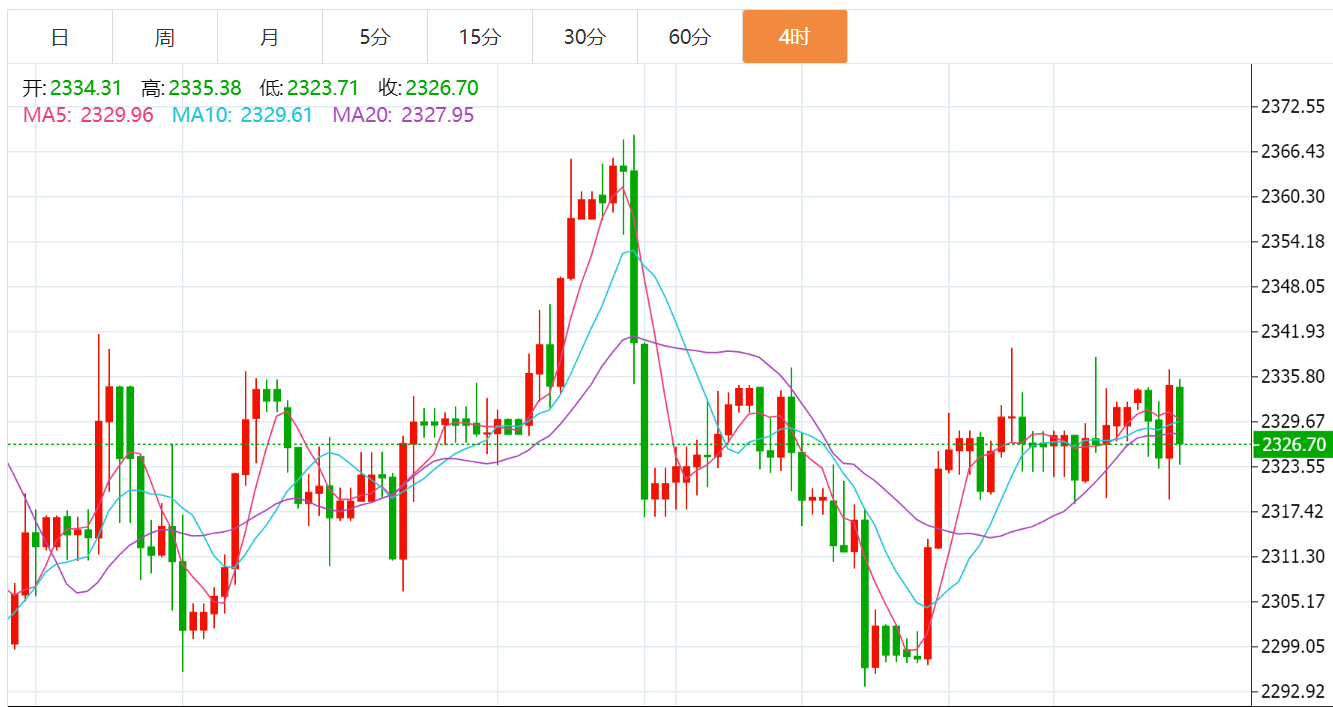Switch to the 周 (weekly) chart tab
This screenshot has width=1333, height=707.
click(165, 37)
